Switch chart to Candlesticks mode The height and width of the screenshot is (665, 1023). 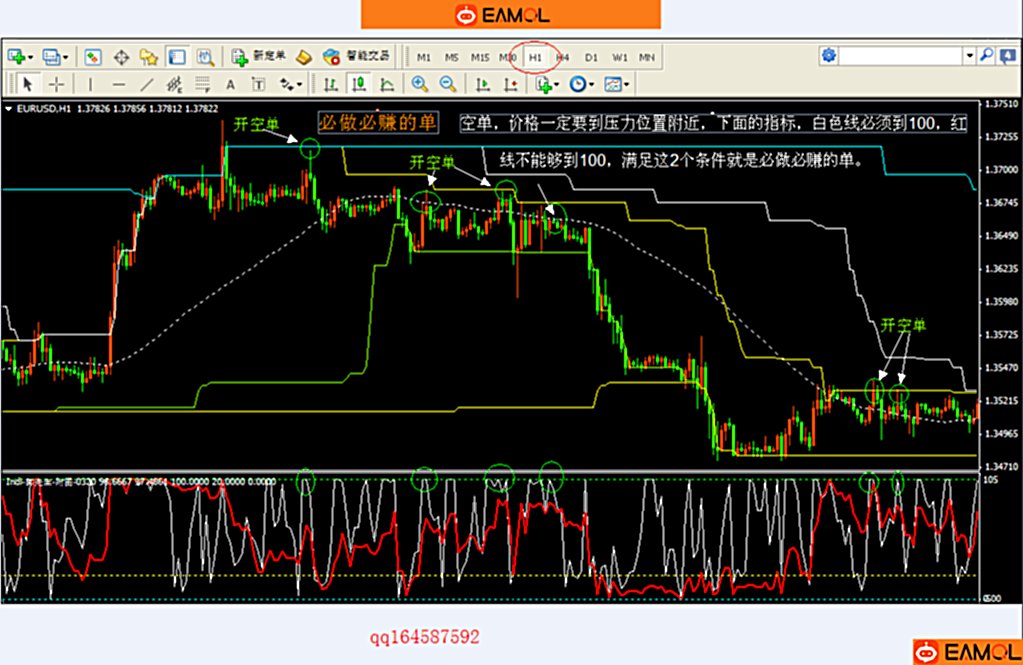tap(358, 85)
